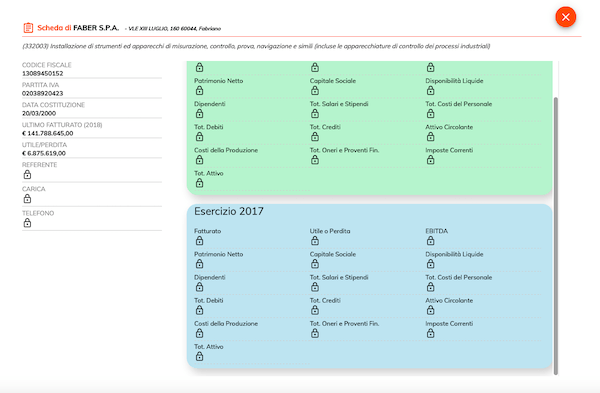Select the Codice Fiscale value 13089450152
The image size is (600, 393).
click(42, 73)
